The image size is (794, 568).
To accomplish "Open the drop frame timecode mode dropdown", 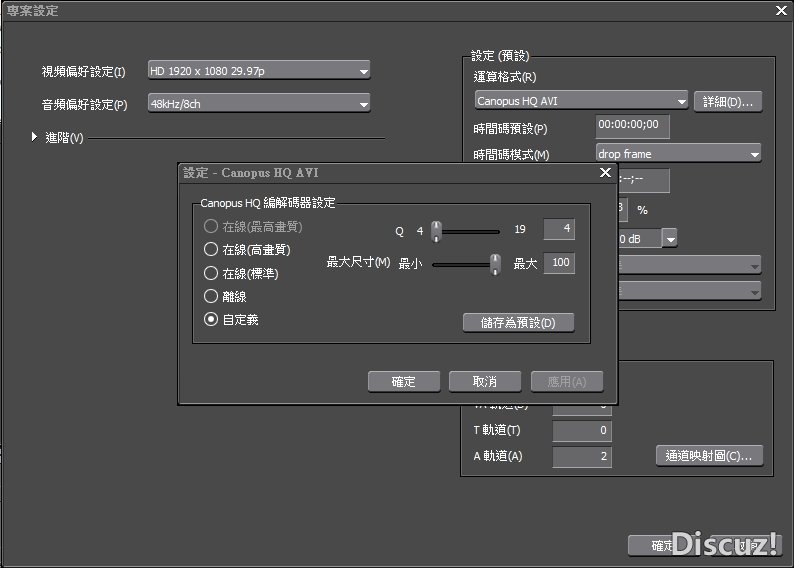I will click(x=678, y=153).
